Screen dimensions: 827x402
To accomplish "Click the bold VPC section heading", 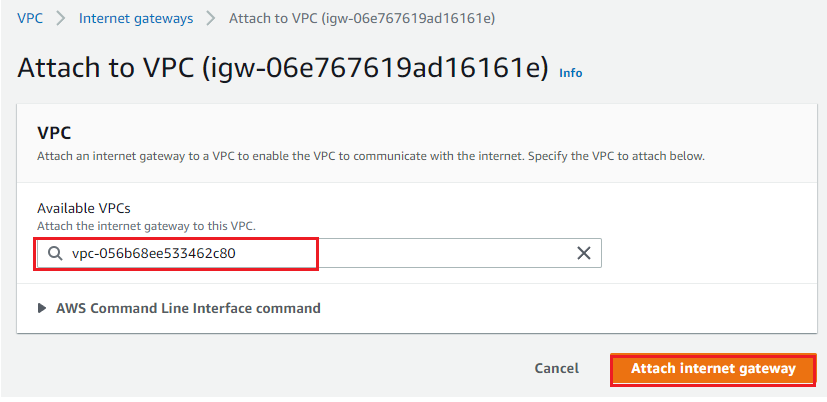I will [54, 133].
